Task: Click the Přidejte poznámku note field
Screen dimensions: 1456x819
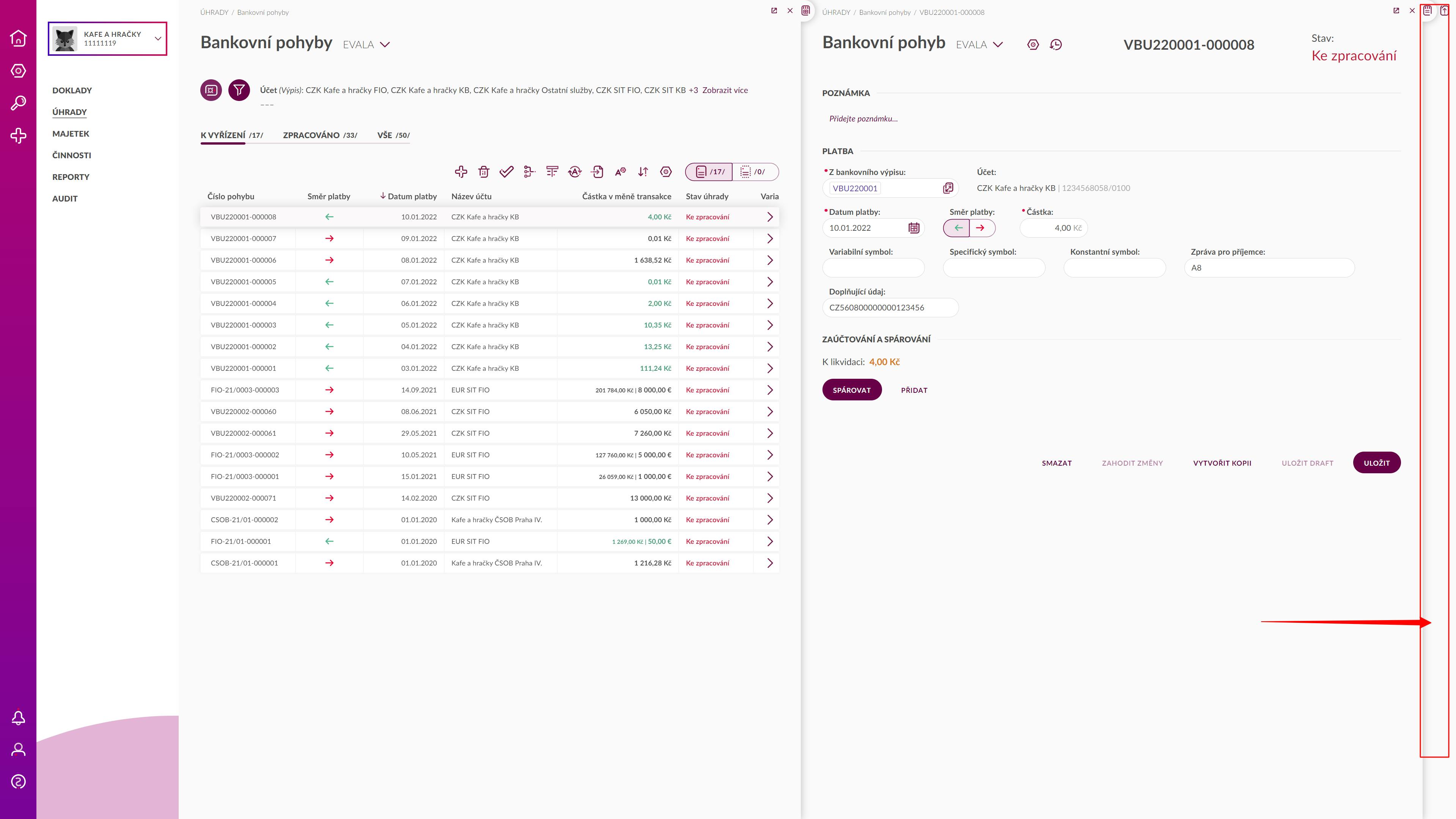Action: click(x=863, y=119)
